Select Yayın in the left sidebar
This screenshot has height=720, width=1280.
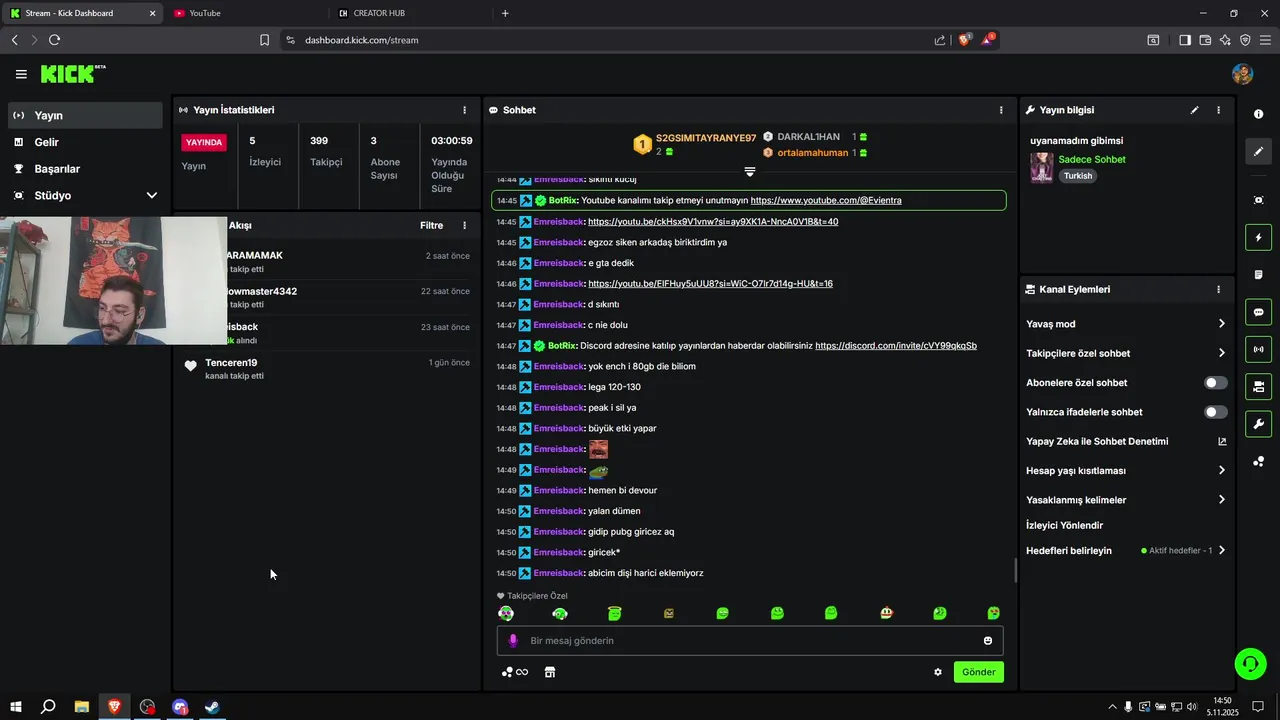pyautogui.click(x=85, y=115)
